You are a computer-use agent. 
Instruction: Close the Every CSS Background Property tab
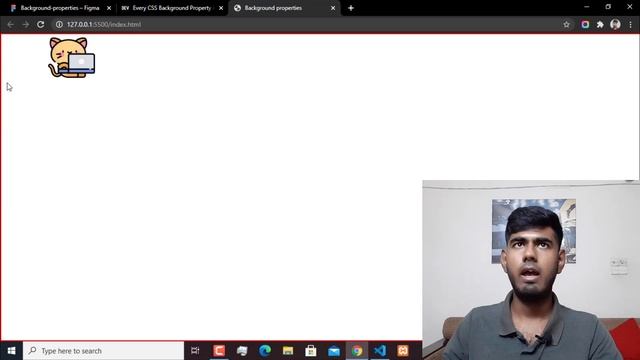(x=221, y=8)
